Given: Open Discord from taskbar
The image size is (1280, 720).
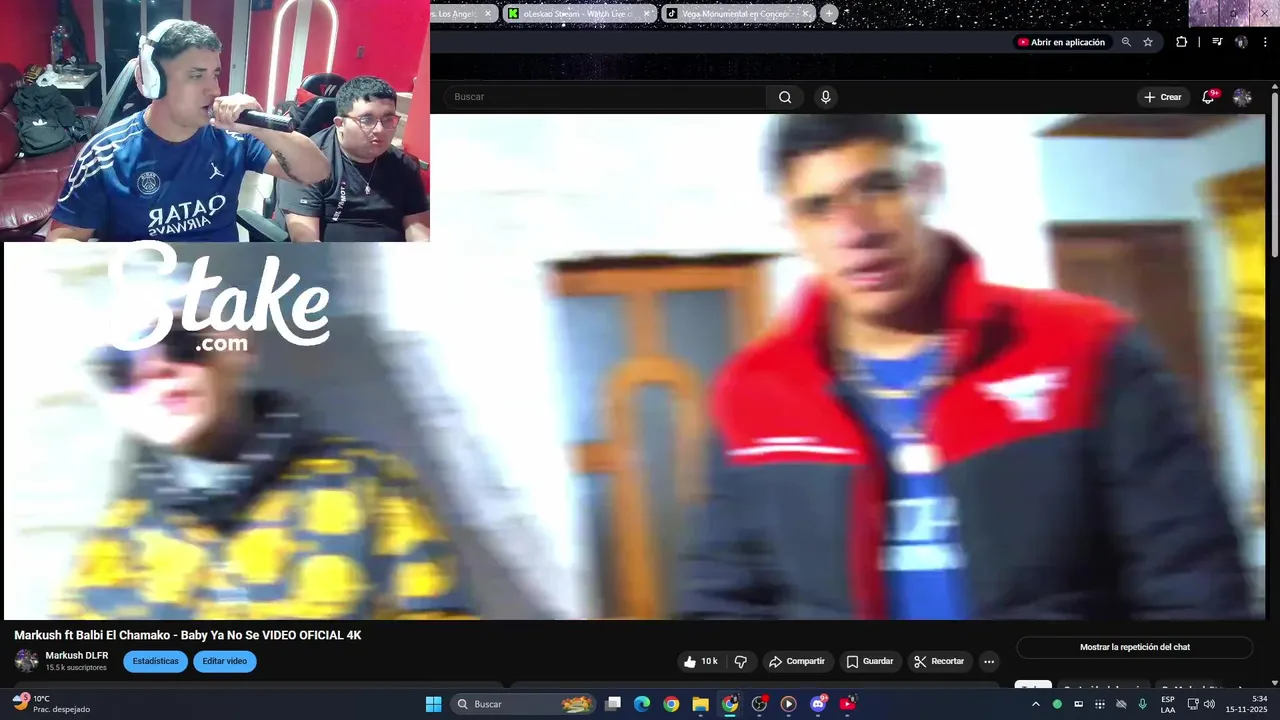Looking at the screenshot, I should pyautogui.click(x=818, y=704).
